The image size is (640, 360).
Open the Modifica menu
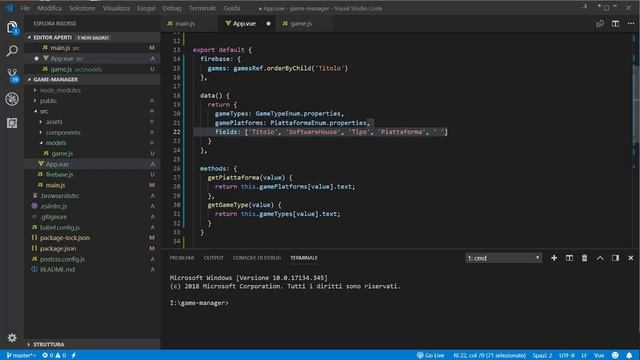point(49,8)
